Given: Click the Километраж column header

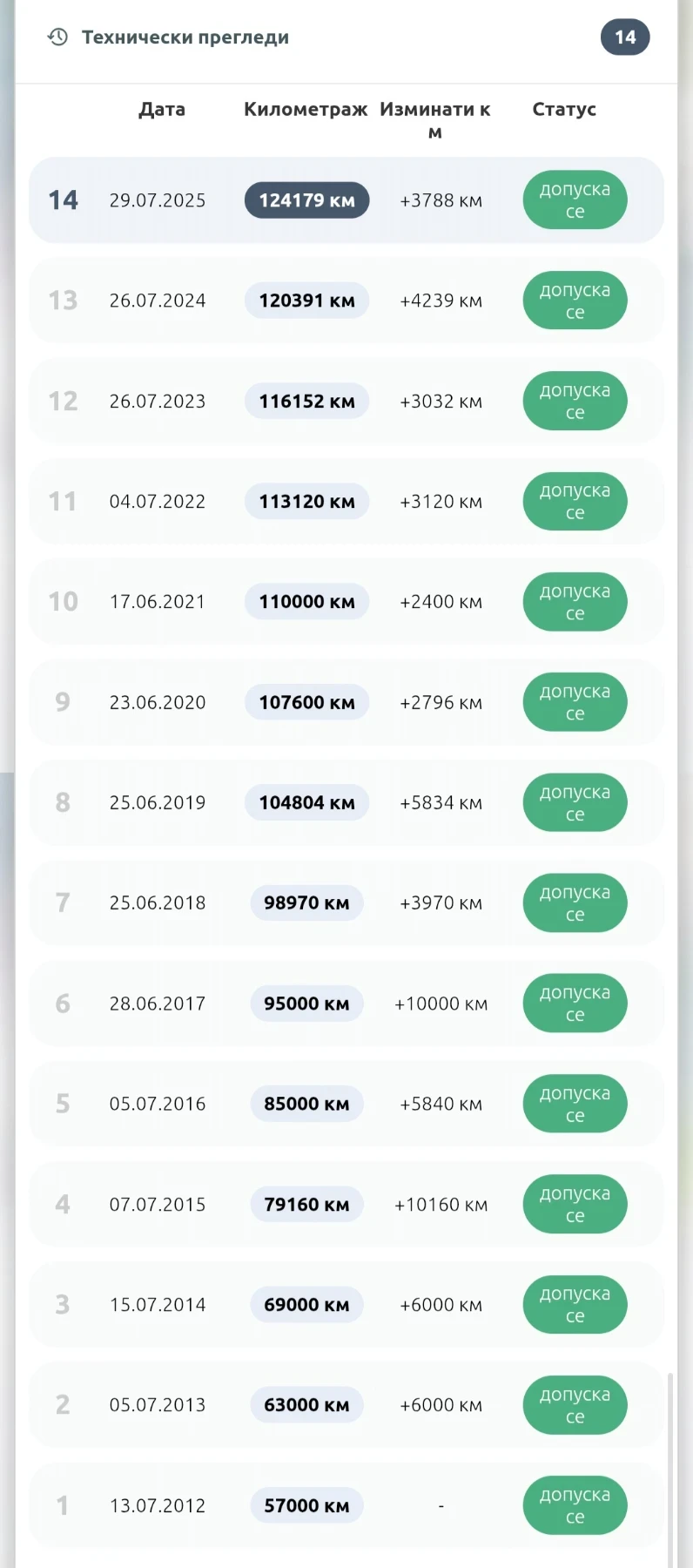Looking at the screenshot, I should pos(306,110).
